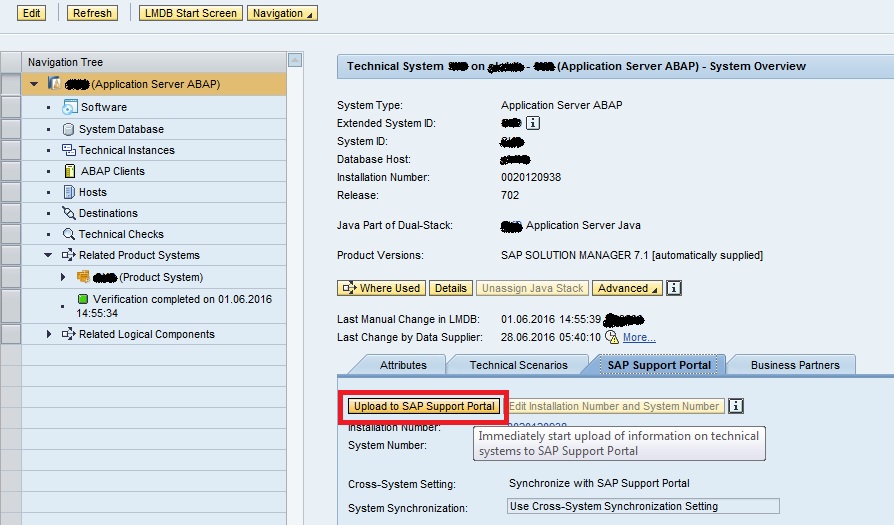Open the More... link
The height and width of the screenshot is (525, 894).
[x=639, y=338]
